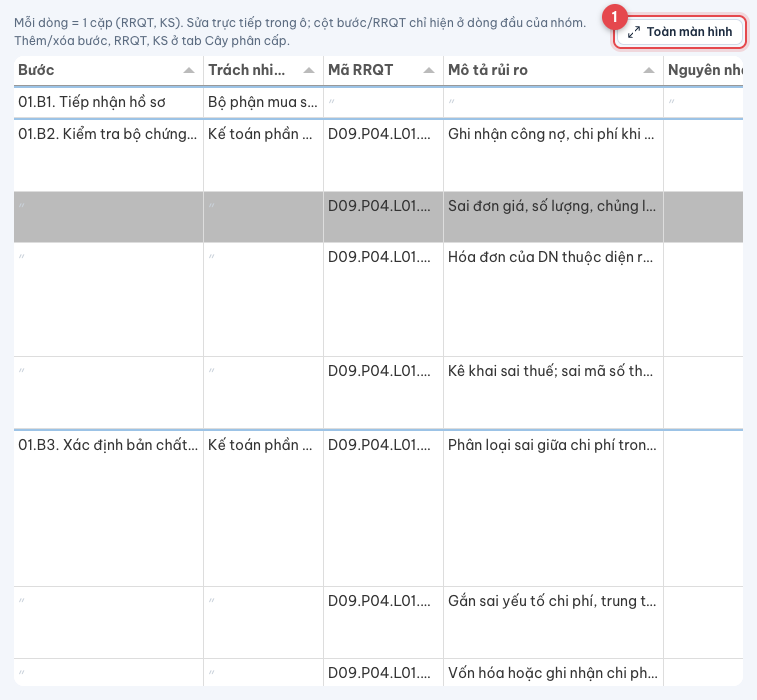
Task: Select Kế toán phần ... in 01.B3 row
Action: coord(264,508)
